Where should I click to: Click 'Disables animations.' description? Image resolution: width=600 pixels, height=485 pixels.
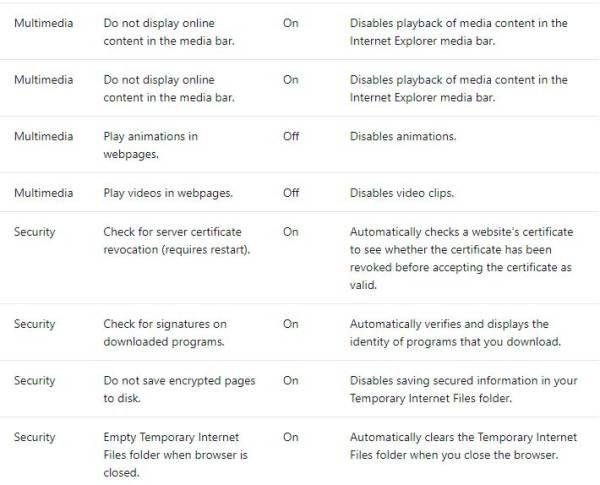pos(403,136)
